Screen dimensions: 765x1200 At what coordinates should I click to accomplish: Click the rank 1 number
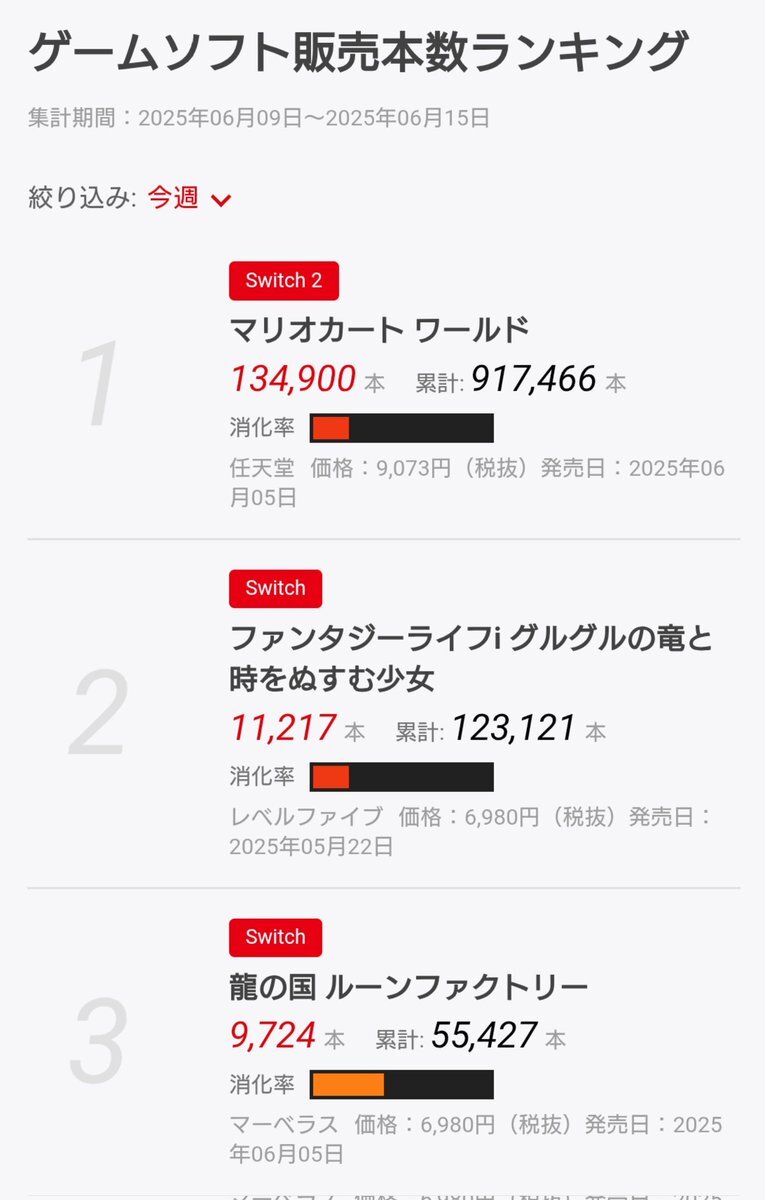(x=99, y=385)
